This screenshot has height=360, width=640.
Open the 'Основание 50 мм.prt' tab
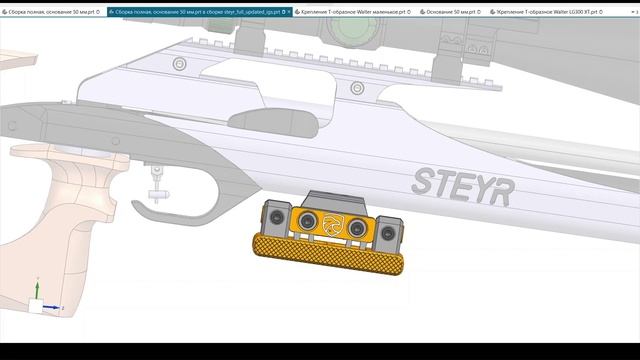coord(450,12)
